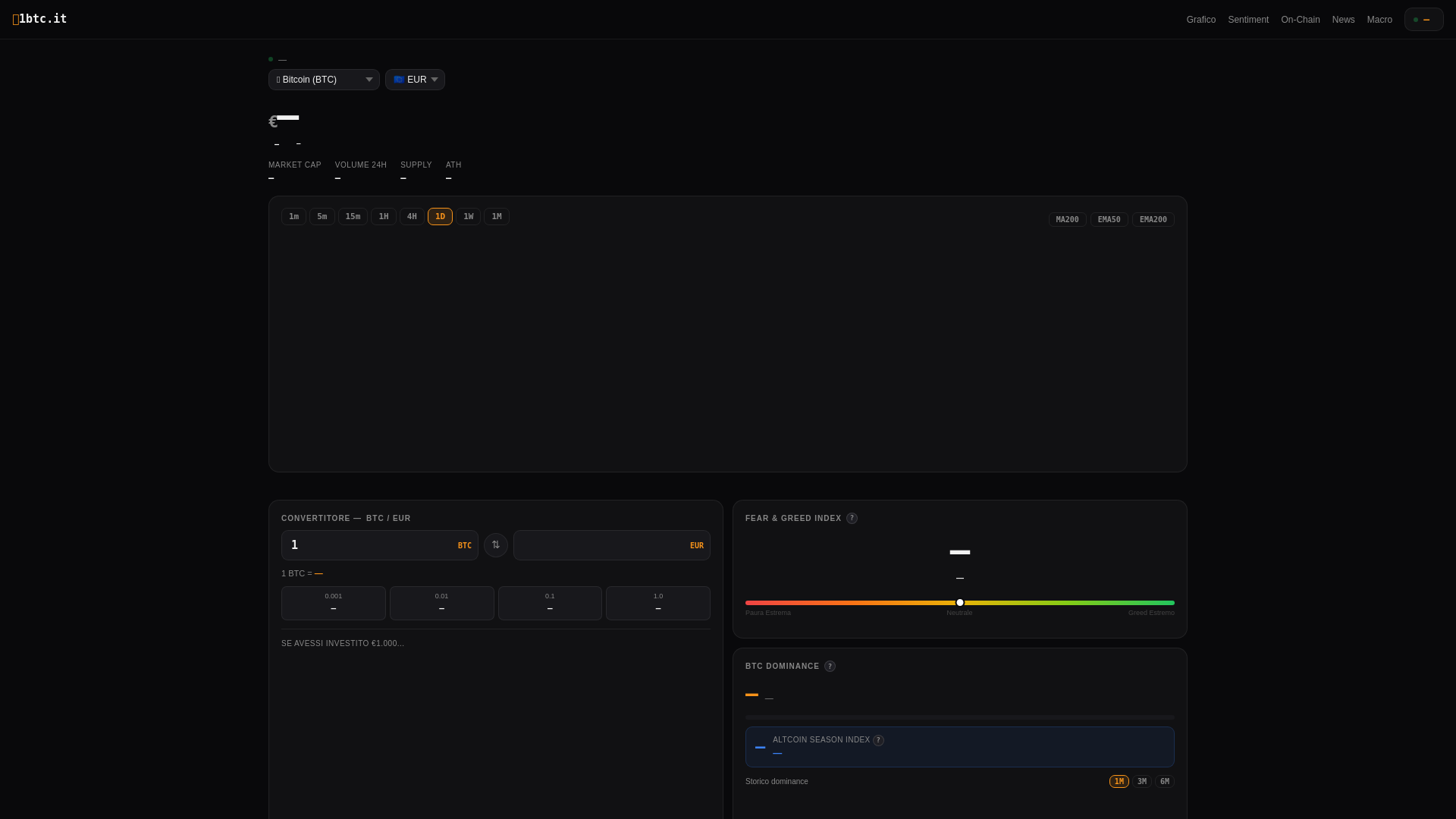Select the 4H chart timeframe
Viewport: 1456px width, 819px height.
point(412,217)
